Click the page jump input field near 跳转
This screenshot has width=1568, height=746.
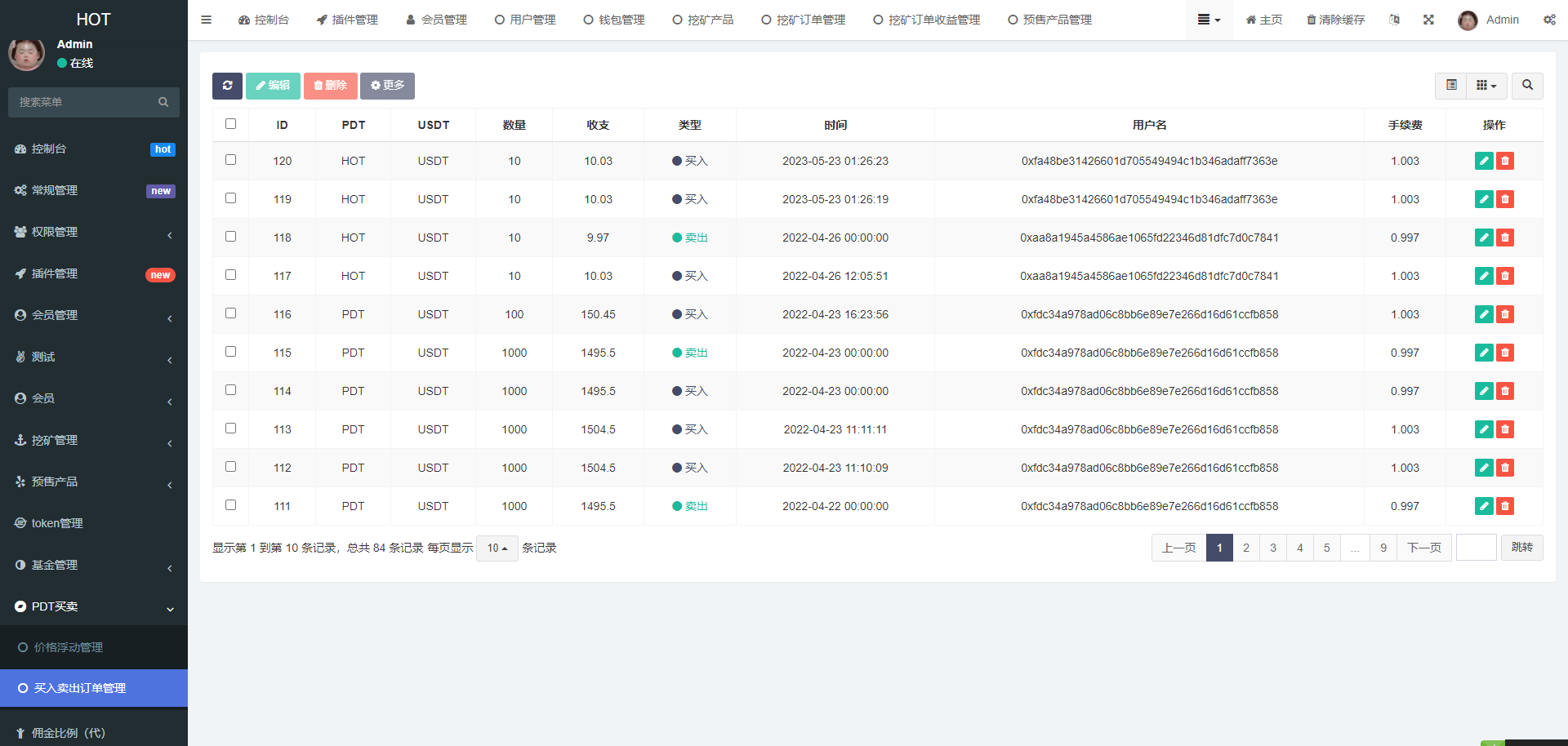tap(1476, 548)
